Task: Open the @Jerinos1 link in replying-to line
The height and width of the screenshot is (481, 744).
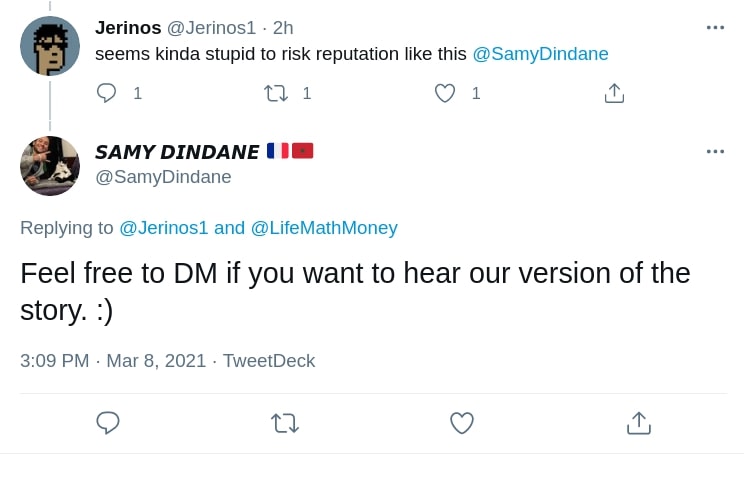Action: (164, 228)
